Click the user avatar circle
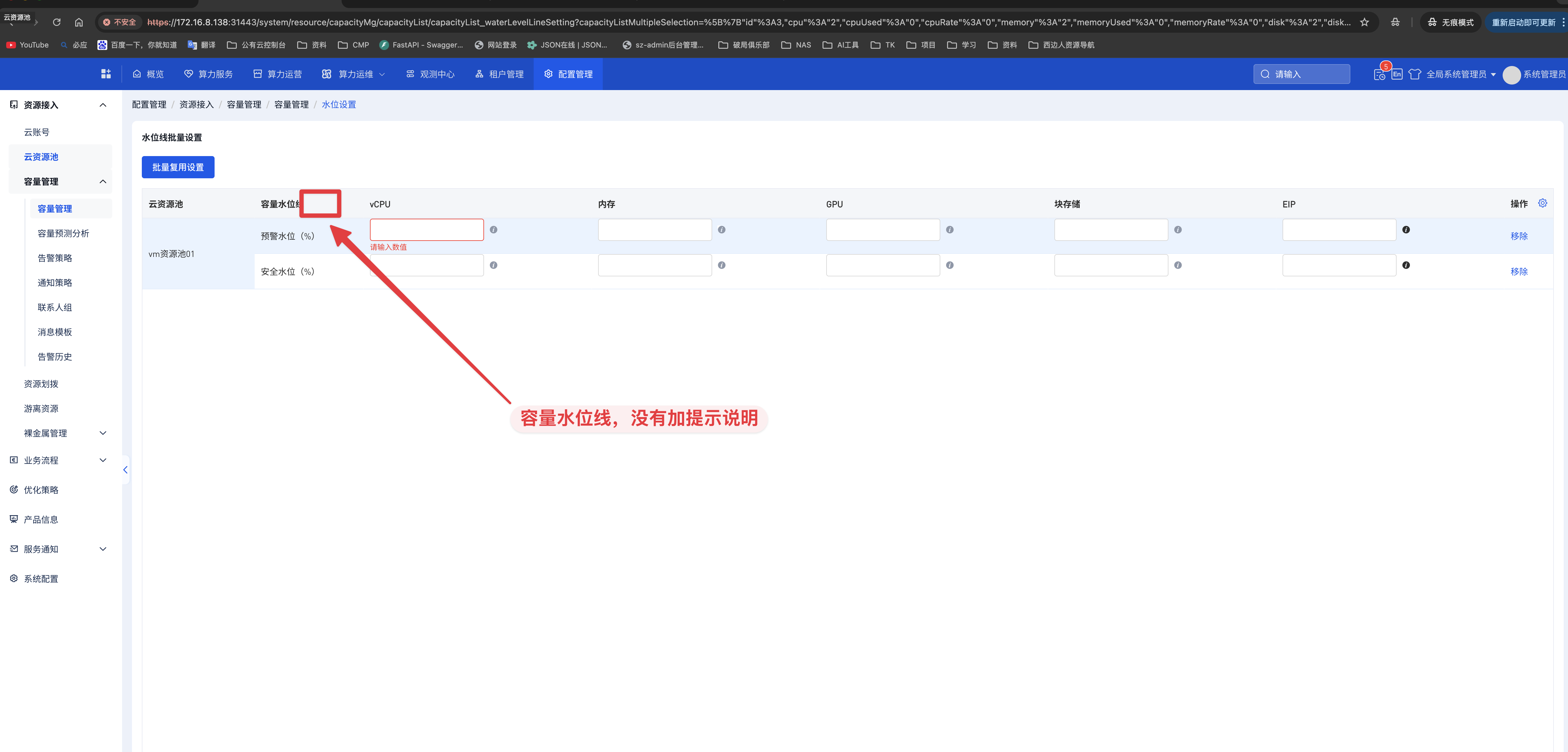The width and height of the screenshot is (1568, 752). 1511,74
